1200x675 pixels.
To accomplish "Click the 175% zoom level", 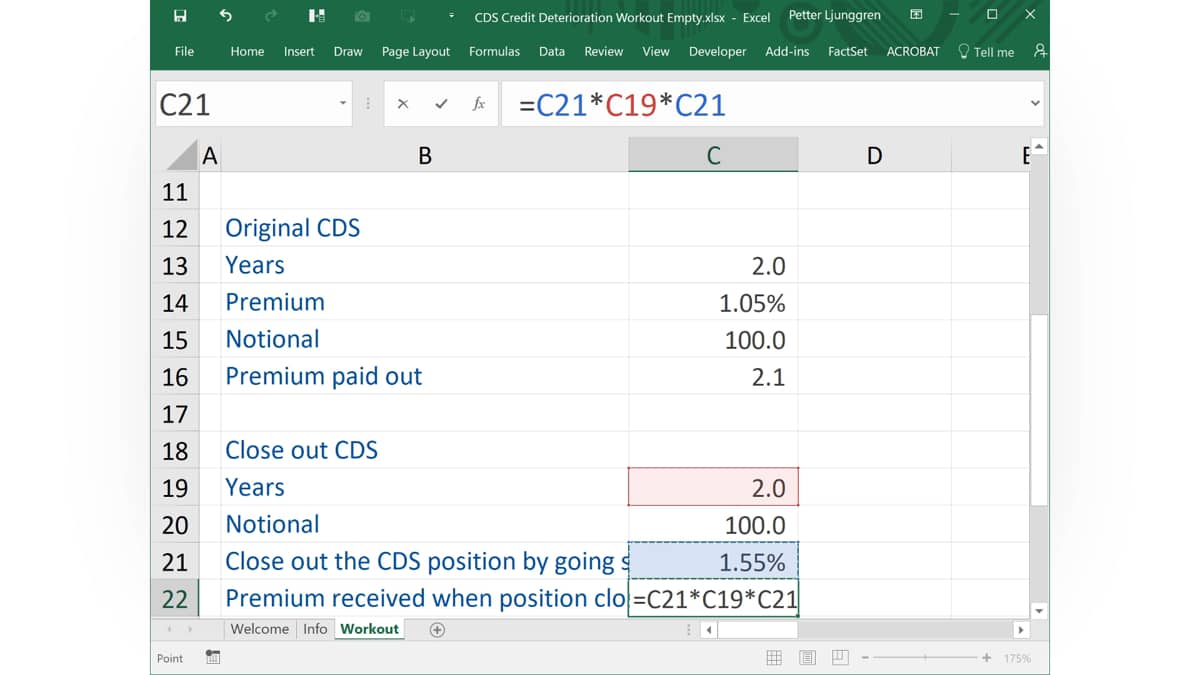I will point(1018,657).
